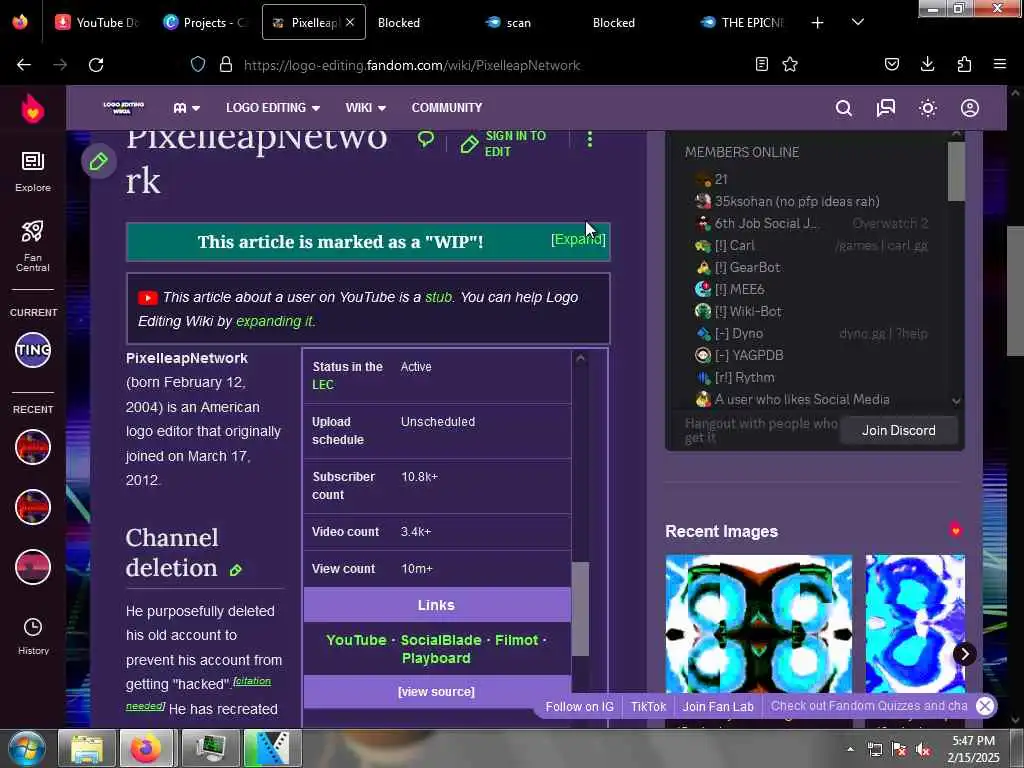Screen dimensions: 1024x768
Task: Click the article comments speech bubble icon
Action: click(426, 138)
